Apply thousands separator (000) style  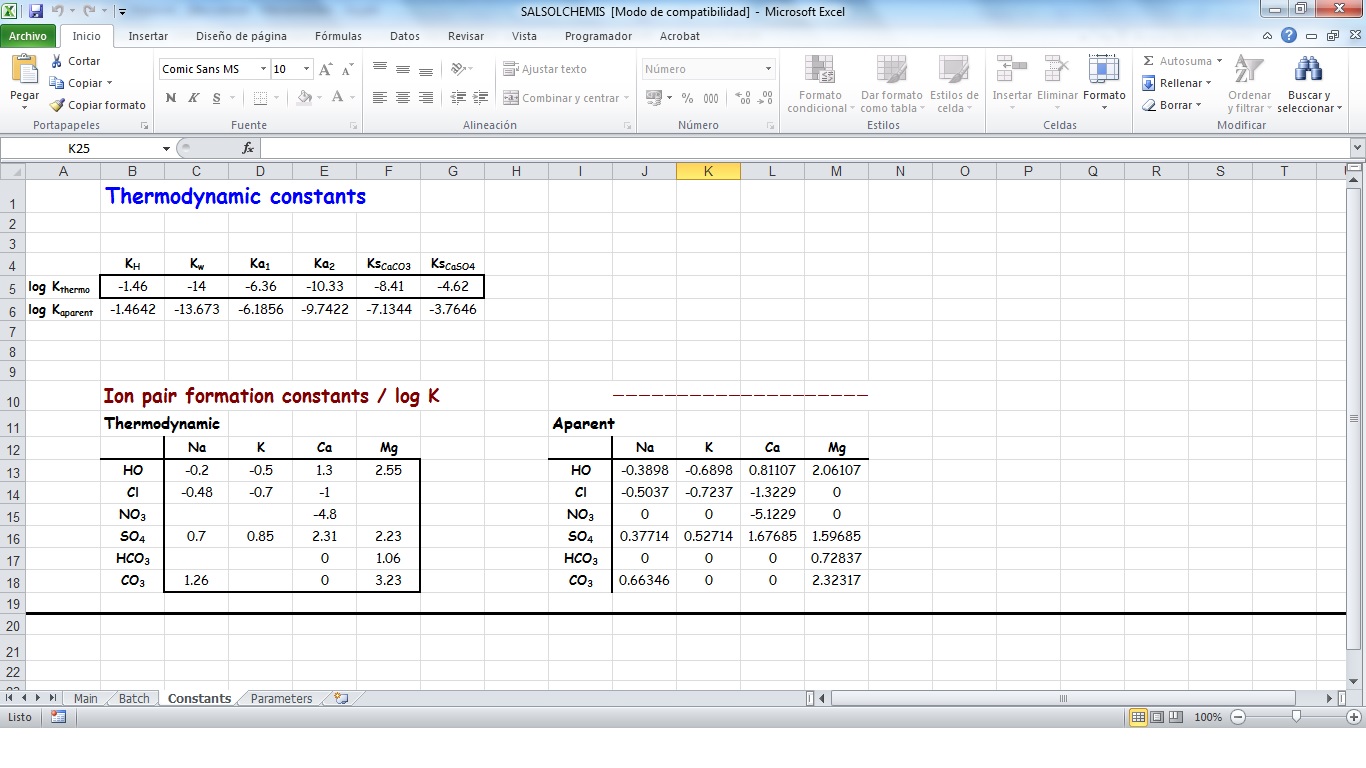711,98
